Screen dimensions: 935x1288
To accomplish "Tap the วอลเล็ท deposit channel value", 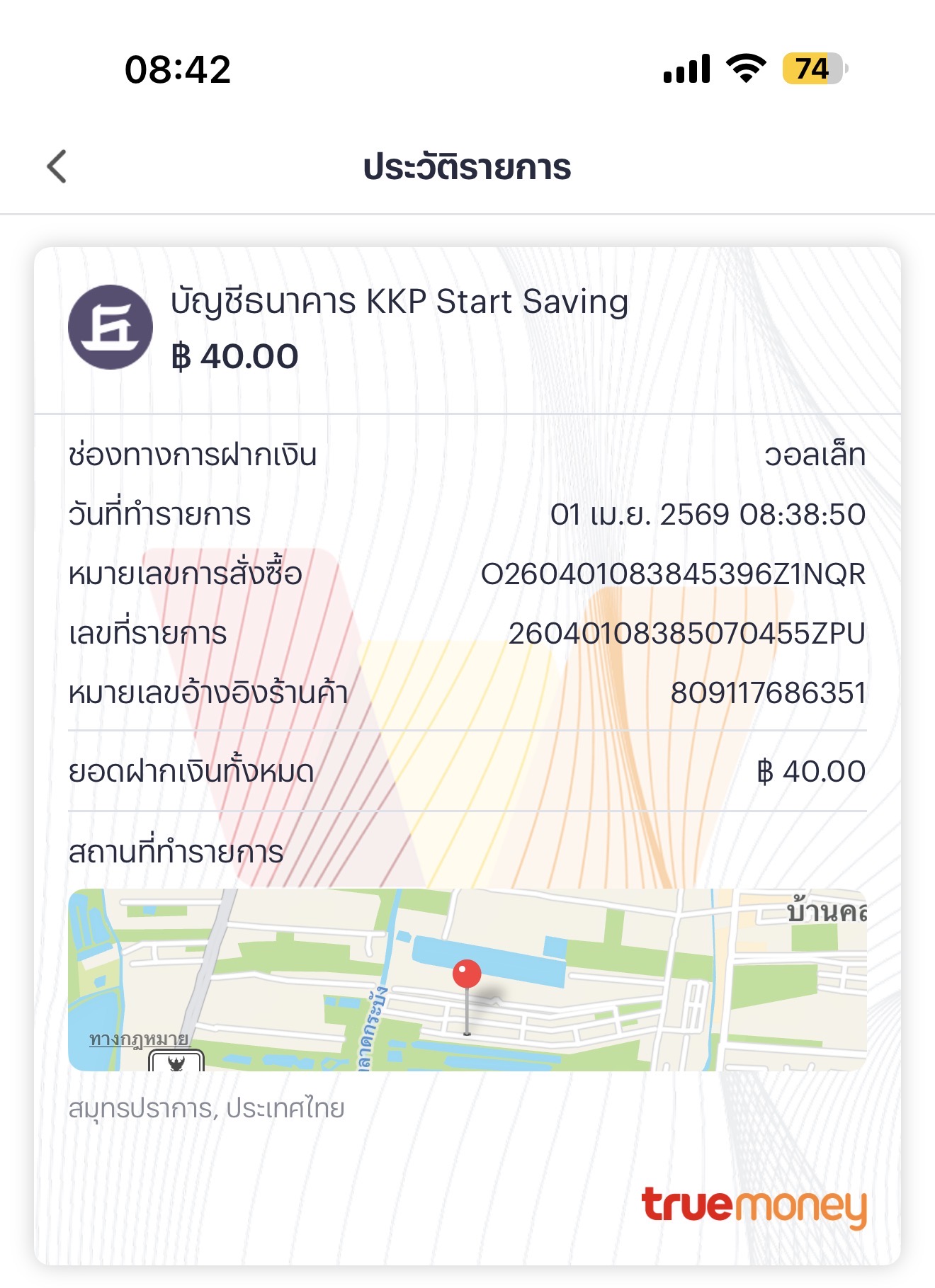I will (815, 455).
